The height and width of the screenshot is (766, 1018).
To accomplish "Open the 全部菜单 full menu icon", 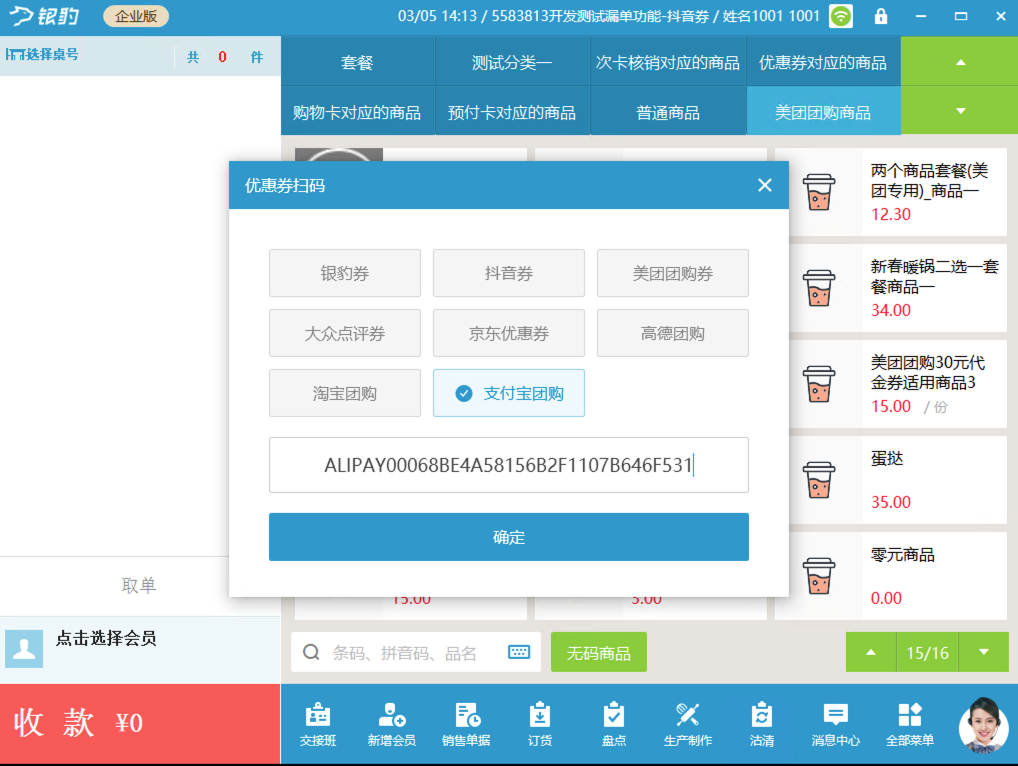I will [909, 722].
